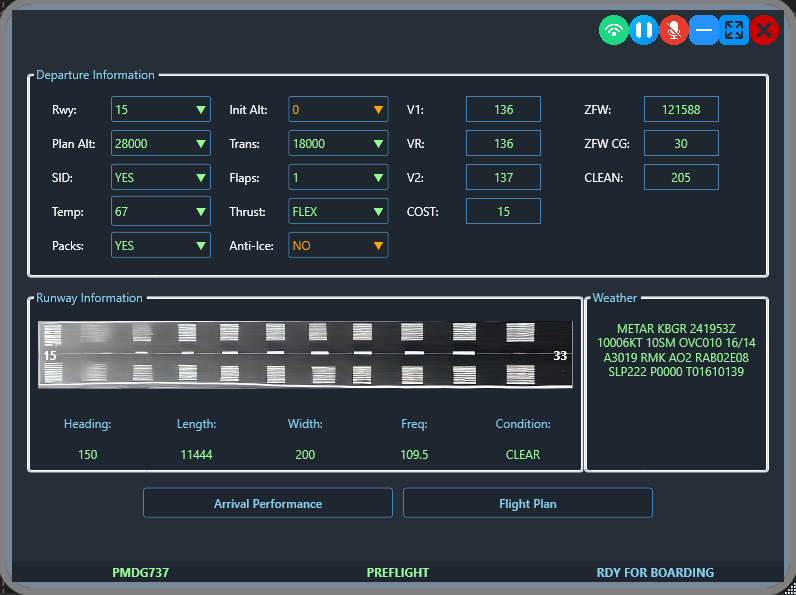Image resolution: width=796 pixels, height=595 pixels.
Task: Open the Thrust dropdown set to FLEX
Action: 338,212
